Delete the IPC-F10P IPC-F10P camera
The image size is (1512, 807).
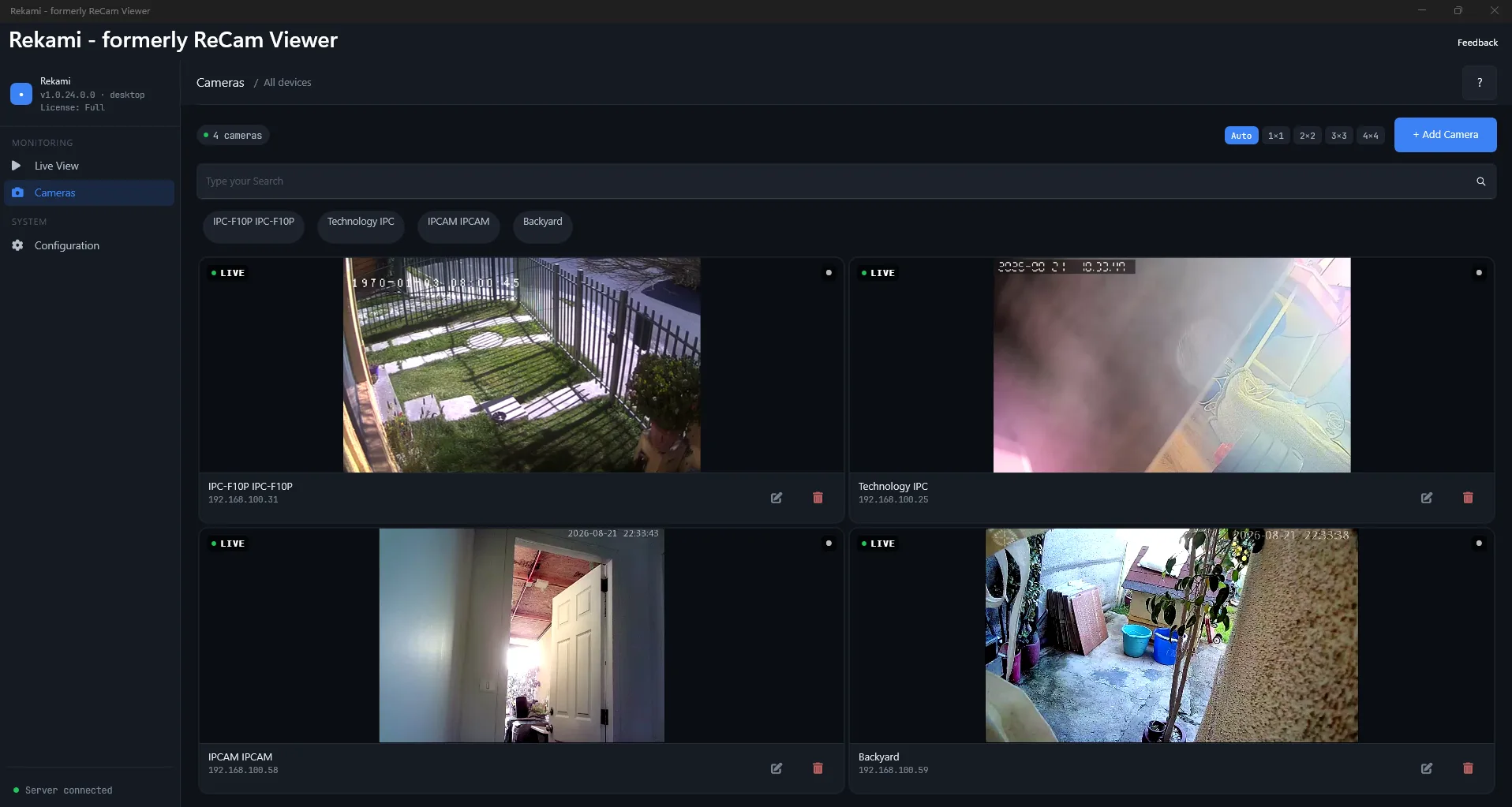pos(818,498)
